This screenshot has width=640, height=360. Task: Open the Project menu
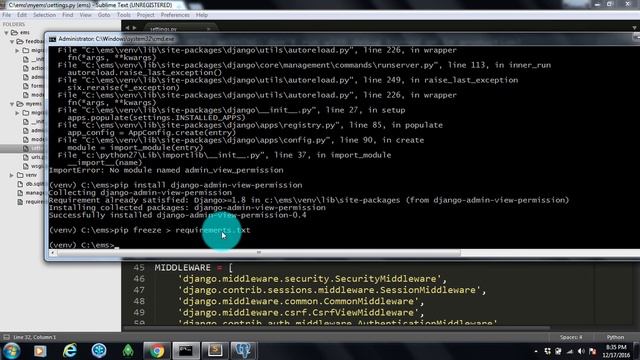click(x=145, y=15)
